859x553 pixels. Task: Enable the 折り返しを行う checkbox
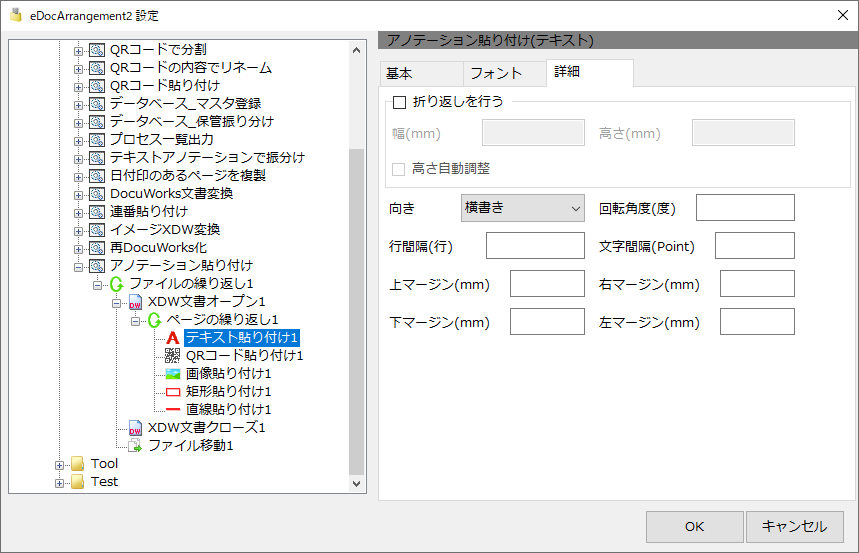(x=400, y=102)
